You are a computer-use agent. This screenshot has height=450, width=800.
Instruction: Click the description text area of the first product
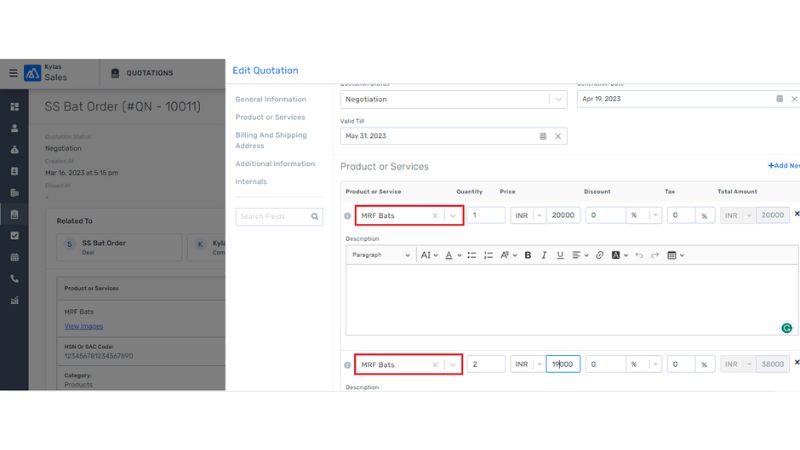click(571, 299)
